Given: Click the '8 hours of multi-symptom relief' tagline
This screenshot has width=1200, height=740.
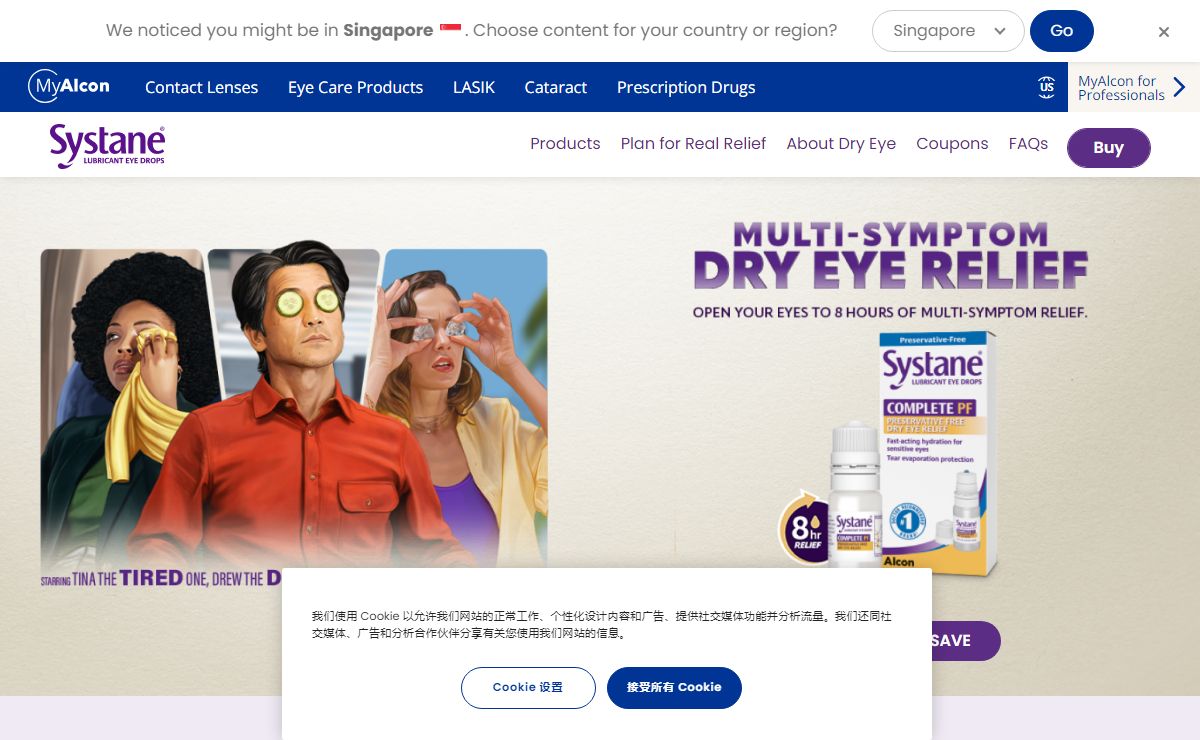Looking at the screenshot, I should pos(890,312).
